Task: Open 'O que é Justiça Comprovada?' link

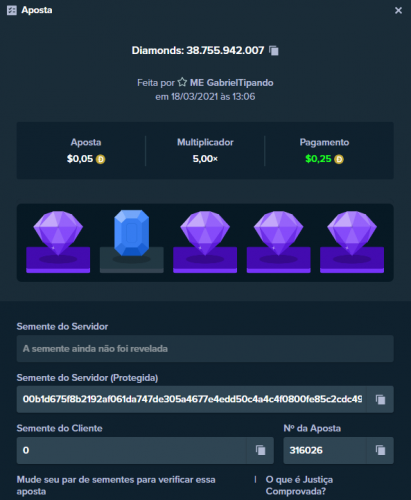Action: 299,485
